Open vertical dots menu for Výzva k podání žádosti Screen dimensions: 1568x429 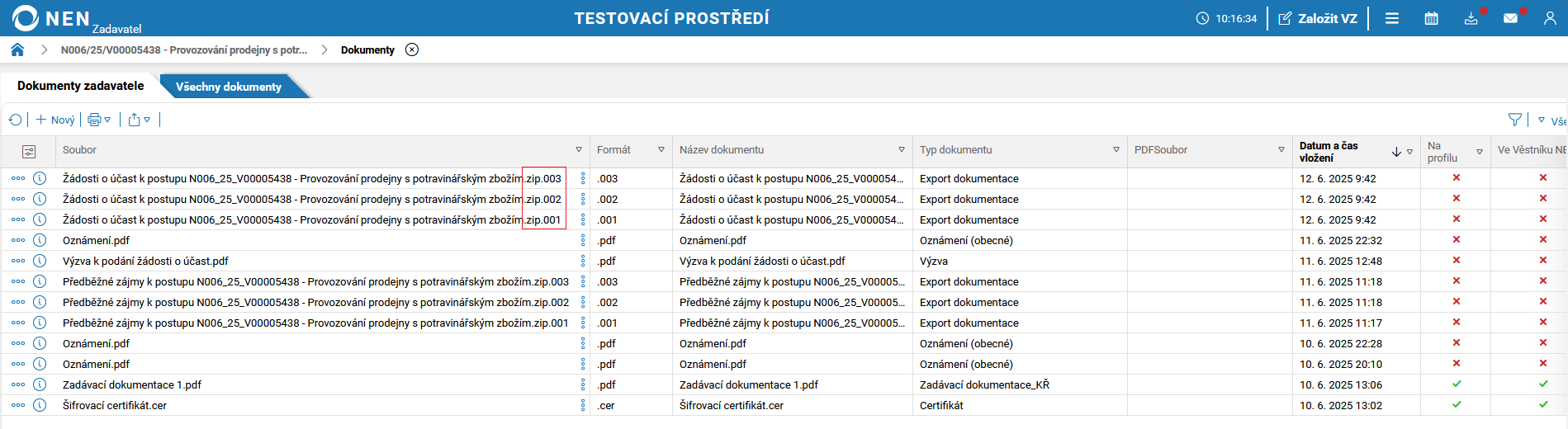pos(583,261)
